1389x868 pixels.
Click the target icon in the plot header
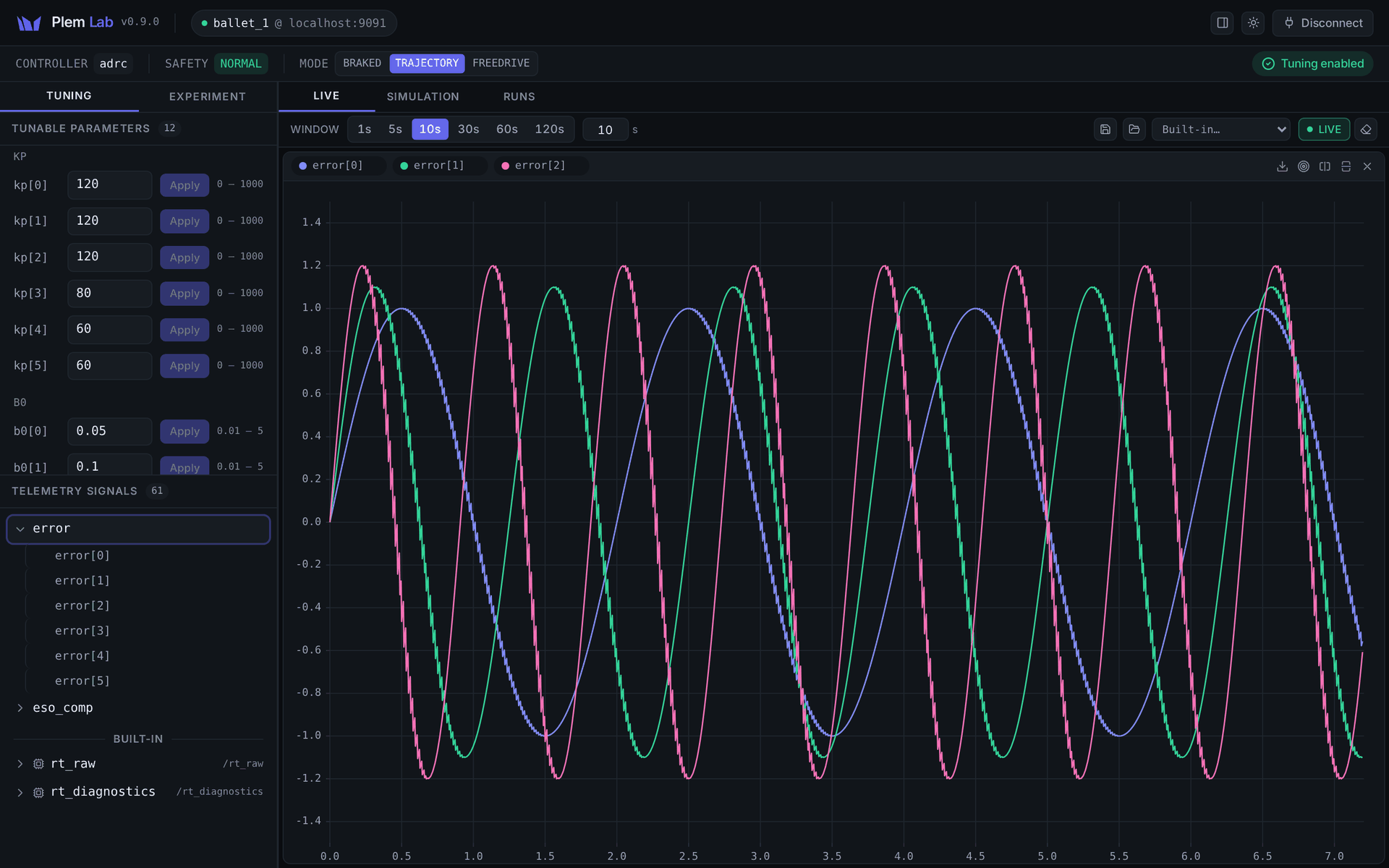[1303, 166]
